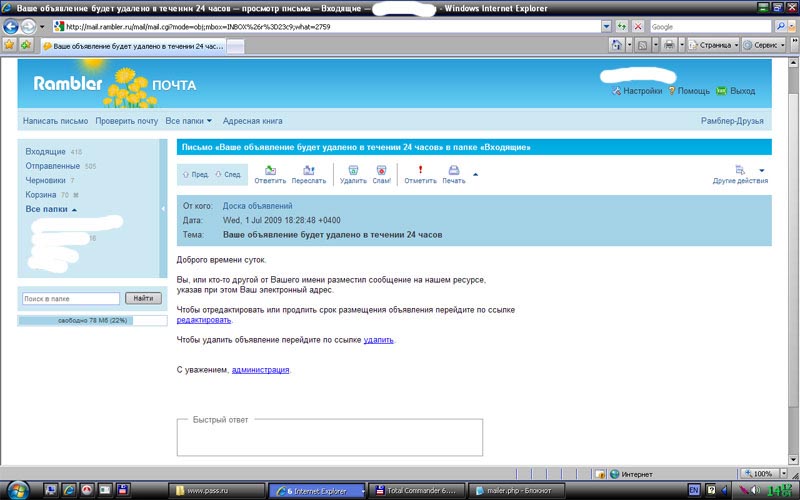Open the Home page icon
This screenshot has height=500, width=800.
[616, 45]
